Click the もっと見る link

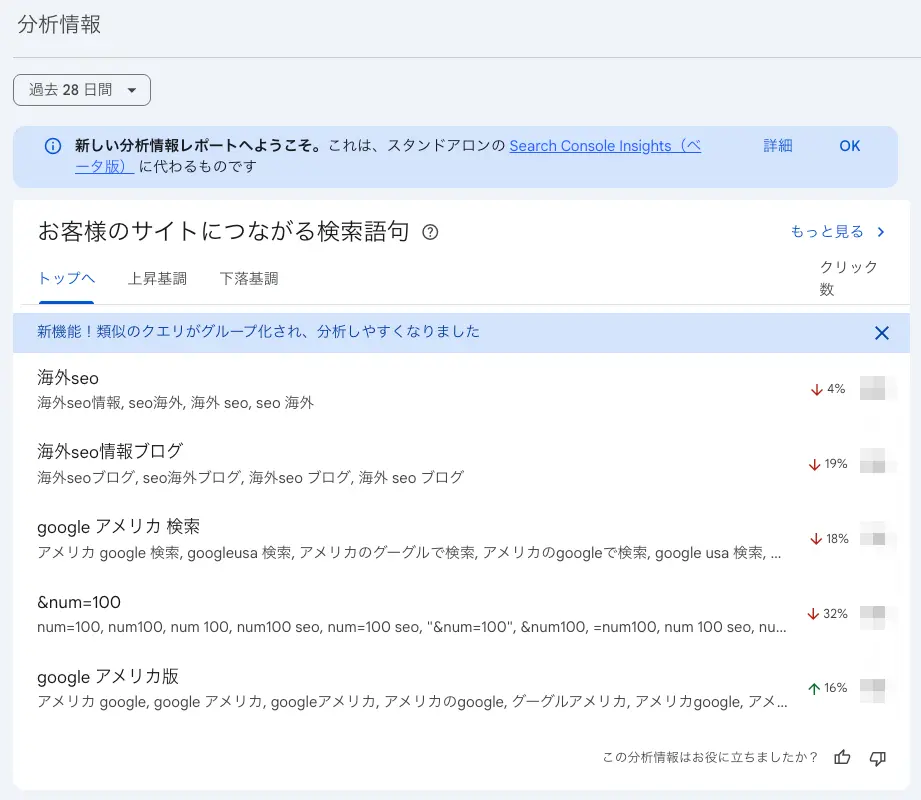coord(826,232)
